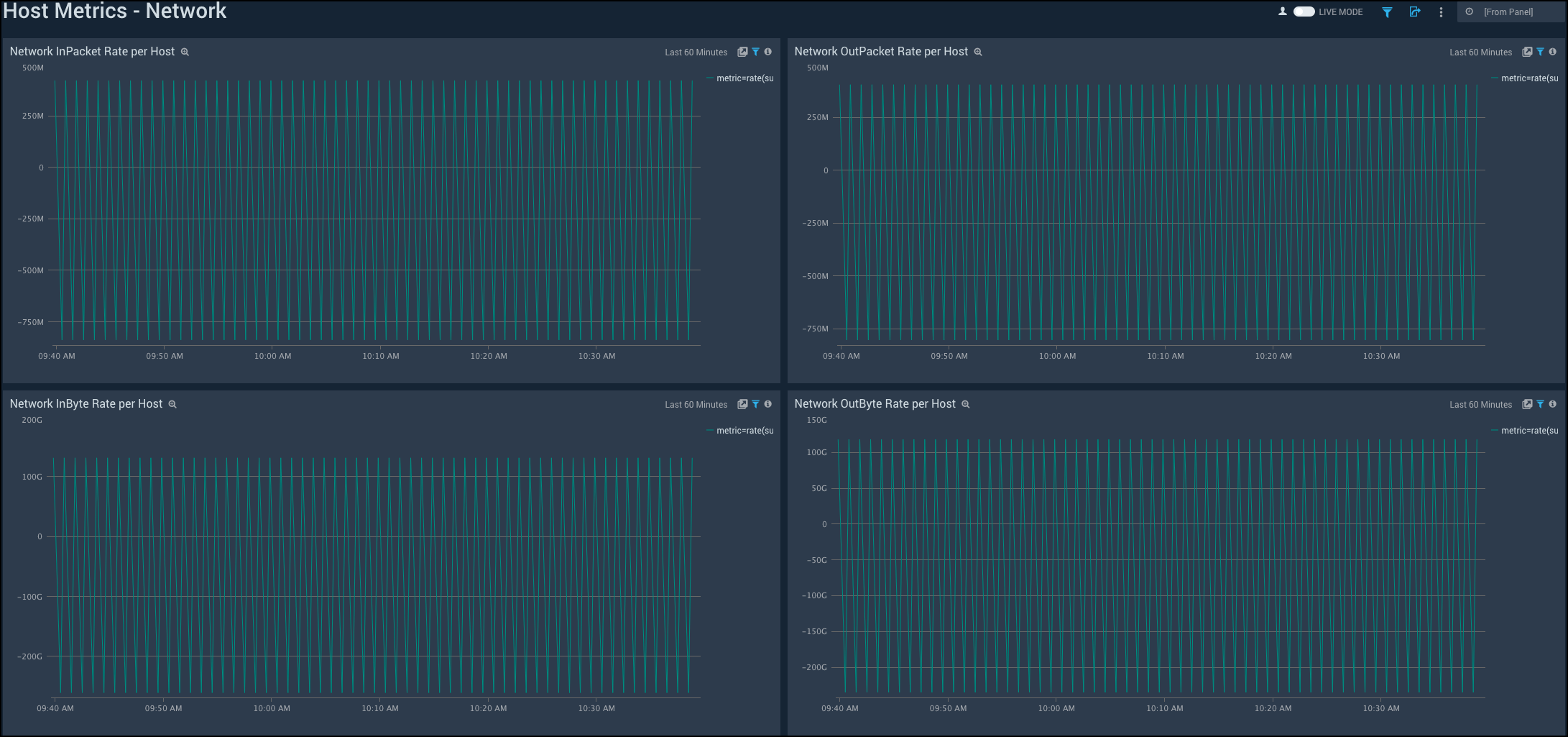
Task: Open Last 60 Minutes on the InPacket panel
Action: coord(695,52)
